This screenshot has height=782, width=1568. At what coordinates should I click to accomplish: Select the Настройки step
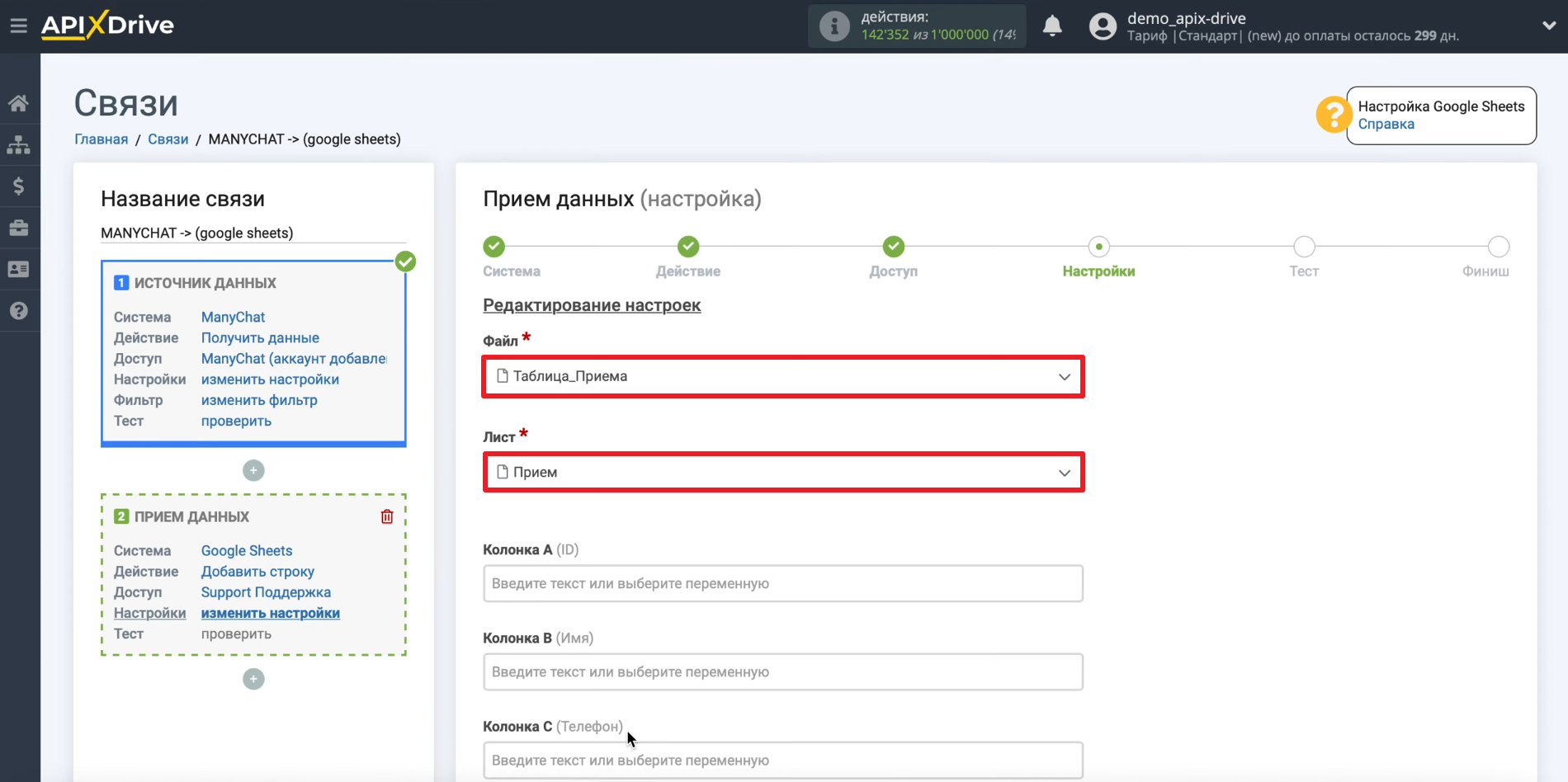click(x=1098, y=247)
